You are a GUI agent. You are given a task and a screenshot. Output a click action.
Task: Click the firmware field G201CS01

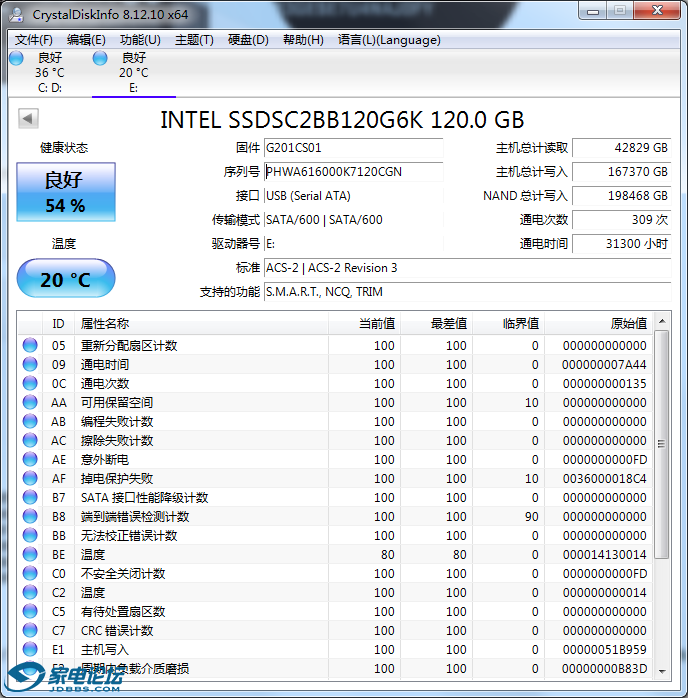pos(353,148)
